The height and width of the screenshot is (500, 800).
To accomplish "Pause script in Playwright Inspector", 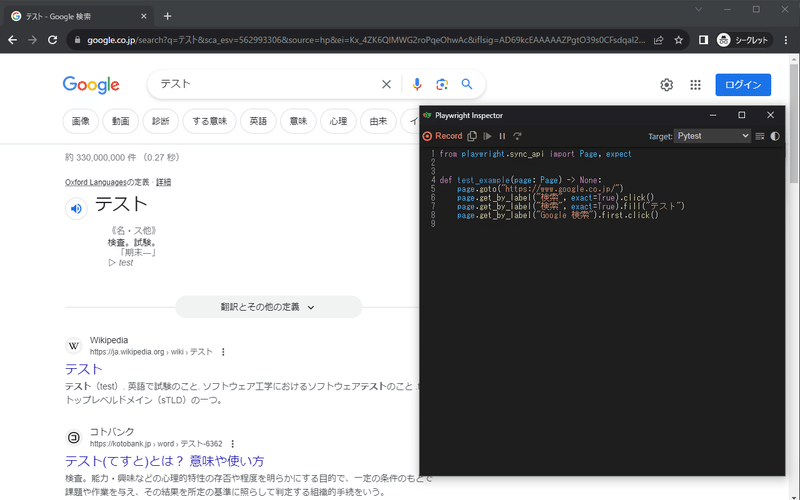I will coord(502,136).
